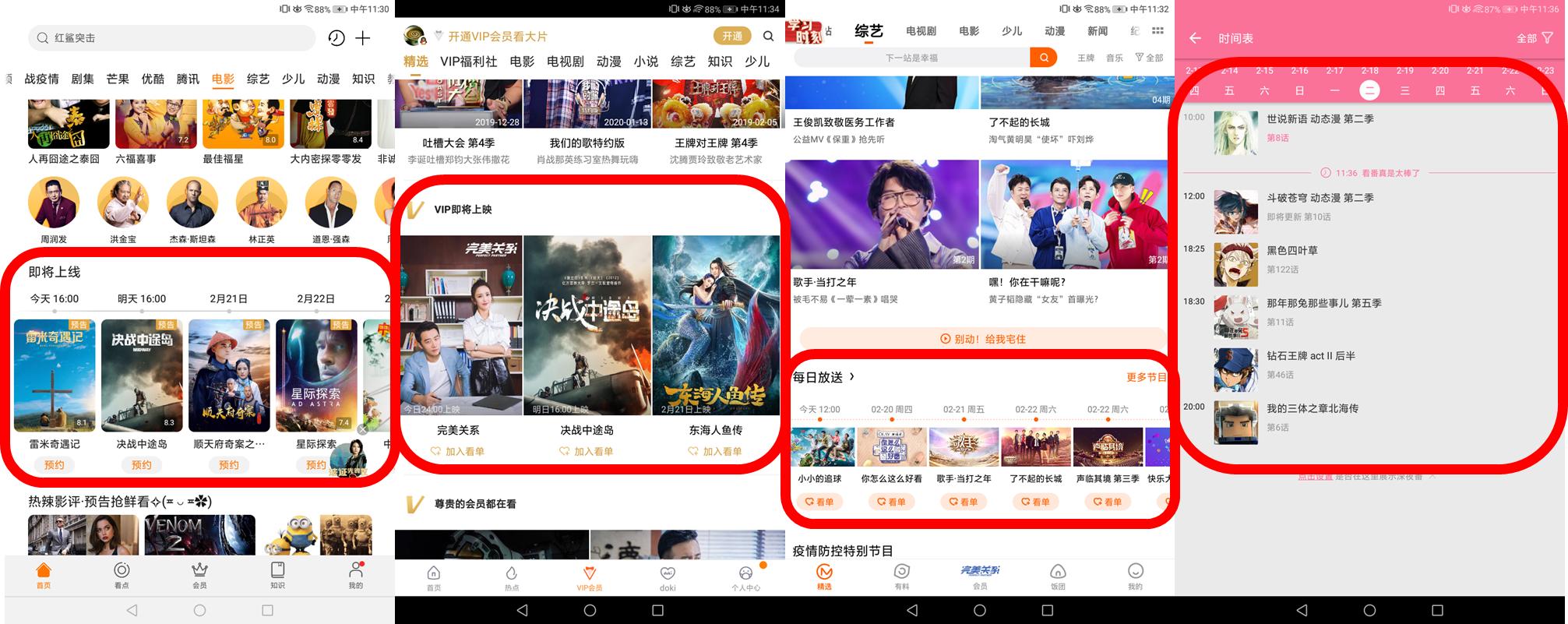Switch to 综艺 tab in Huawei Video
This screenshot has height=624, width=1568.
258,79
